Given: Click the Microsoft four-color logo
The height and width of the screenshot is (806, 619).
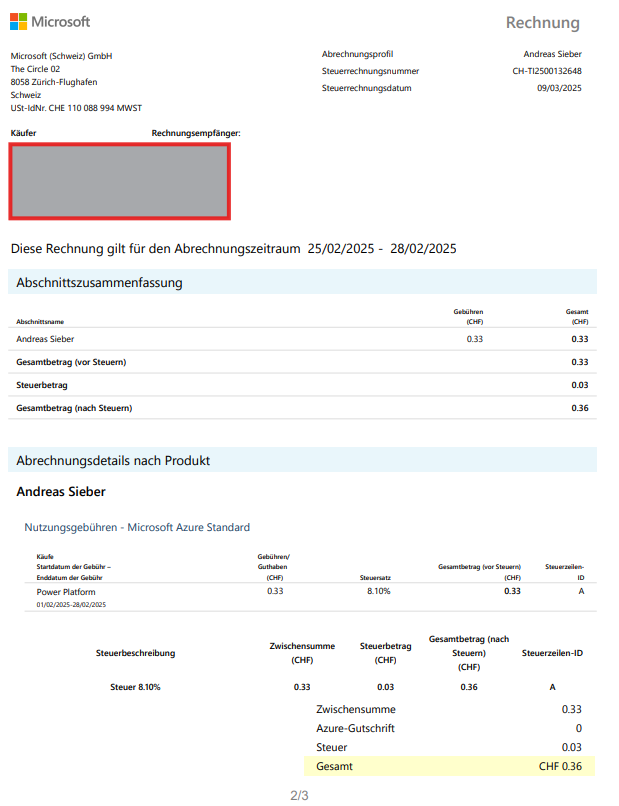Looking at the screenshot, I should (19, 22).
